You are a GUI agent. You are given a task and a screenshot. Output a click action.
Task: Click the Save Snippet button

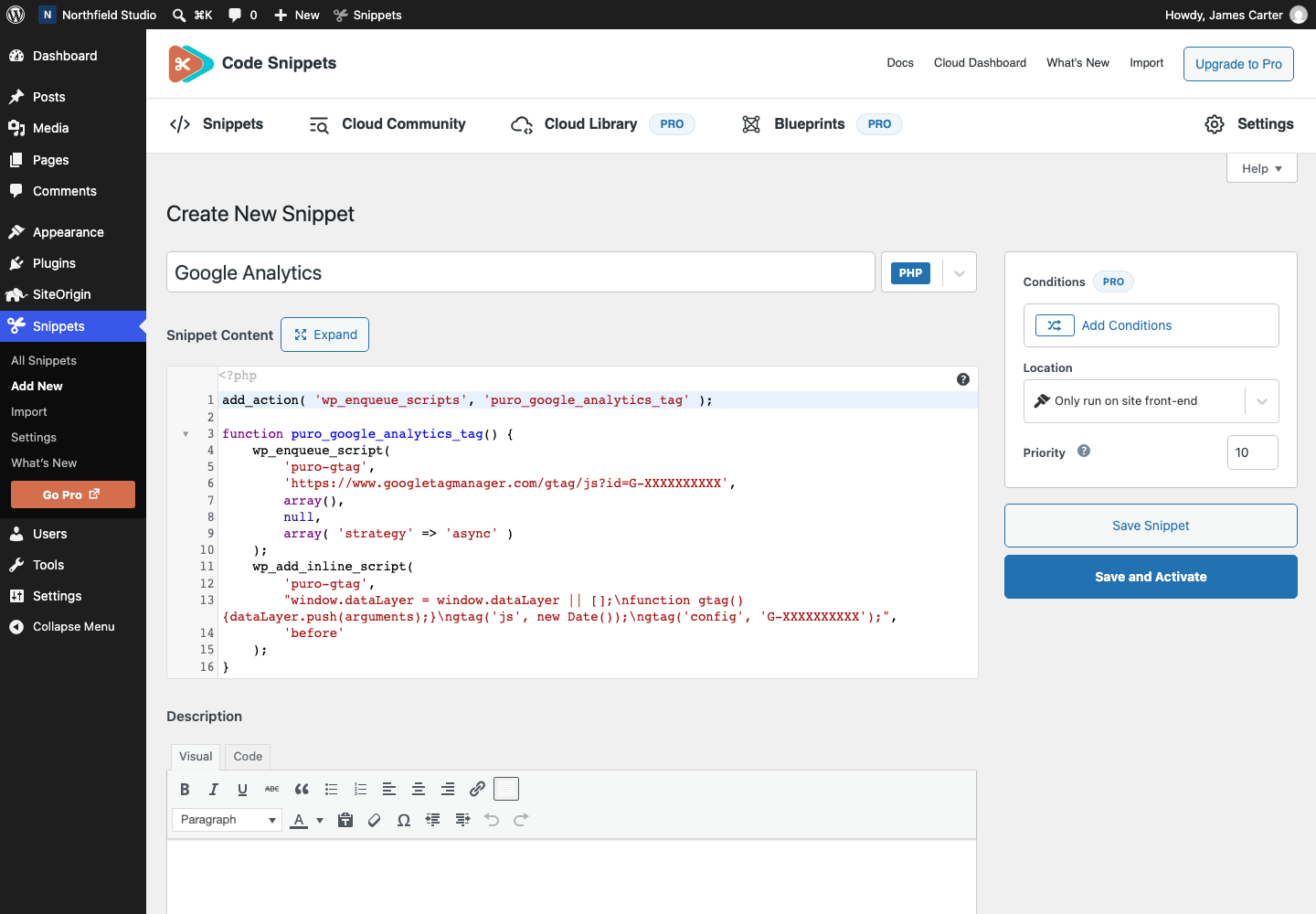[x=1151, y=526]
